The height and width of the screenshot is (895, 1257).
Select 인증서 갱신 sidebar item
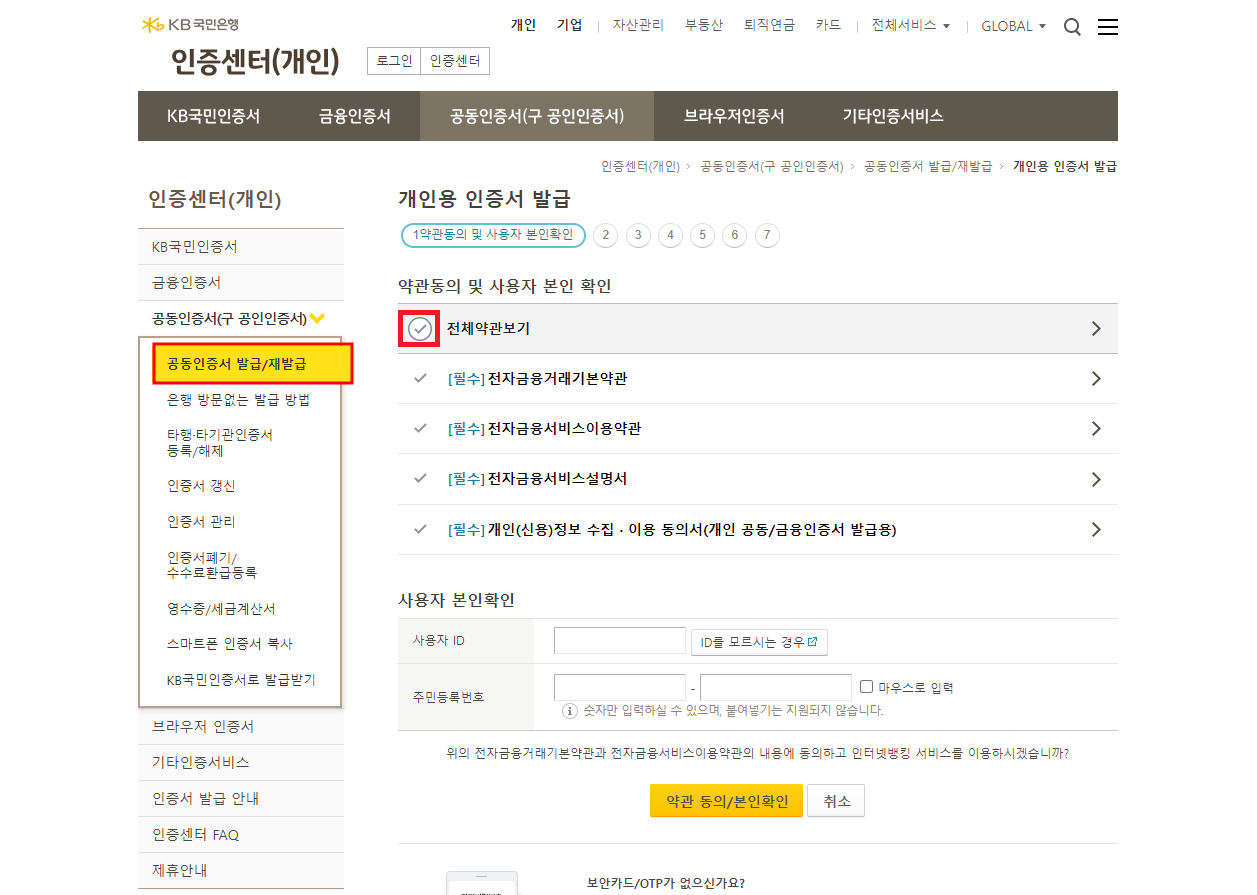click(x=202, y=486)
